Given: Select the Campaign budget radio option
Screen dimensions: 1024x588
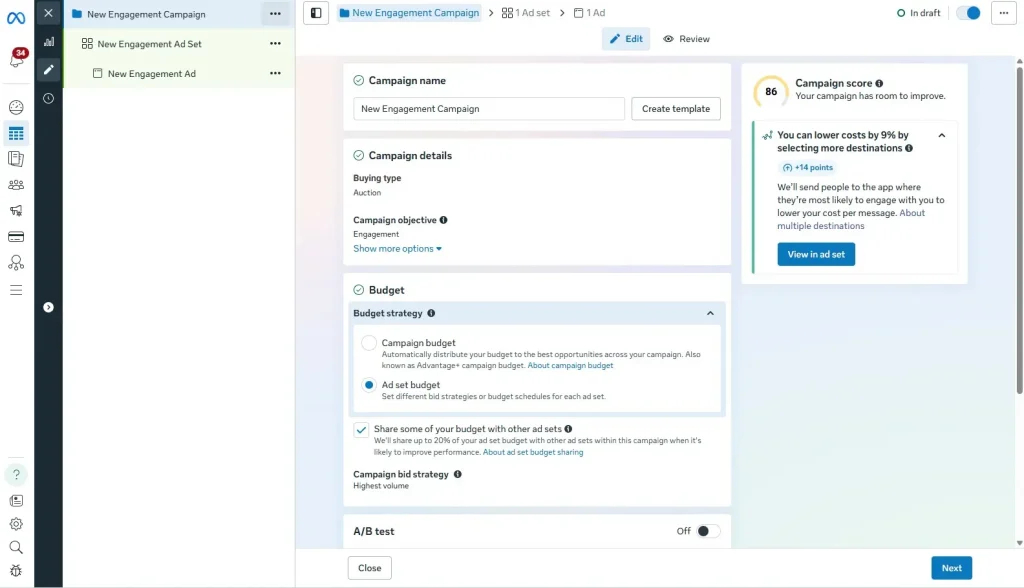Looking at the screenshot, I should 369,343.
